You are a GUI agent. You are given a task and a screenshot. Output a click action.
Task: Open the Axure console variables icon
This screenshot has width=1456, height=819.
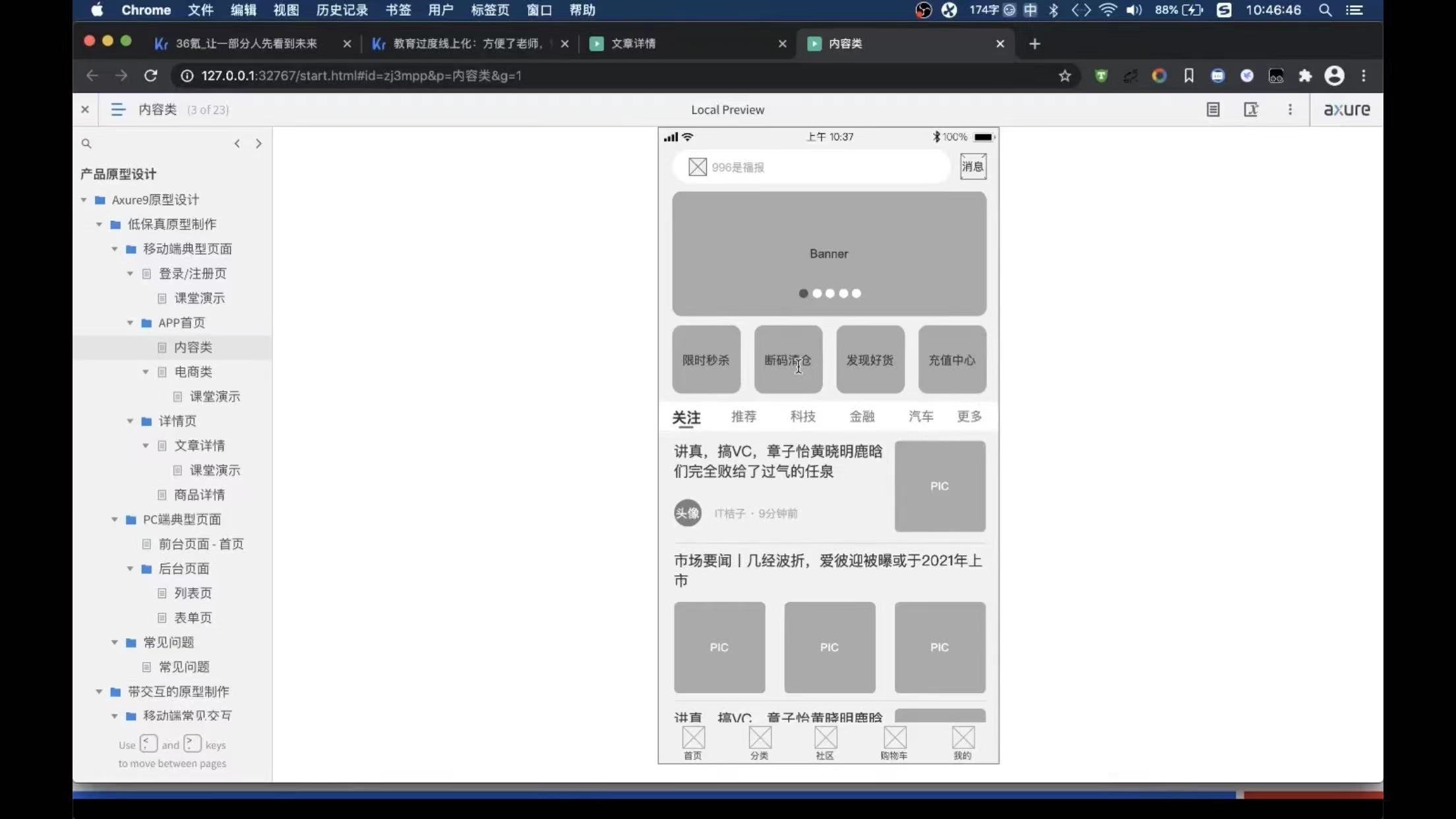point(1251,109)
